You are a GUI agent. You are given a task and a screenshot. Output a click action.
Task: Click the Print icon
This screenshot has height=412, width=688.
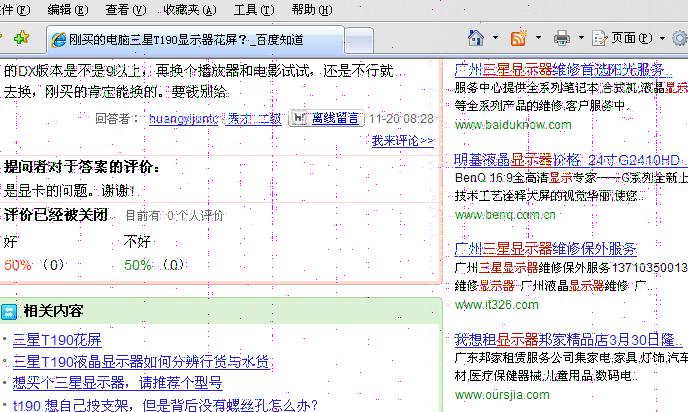coord(562,38)
